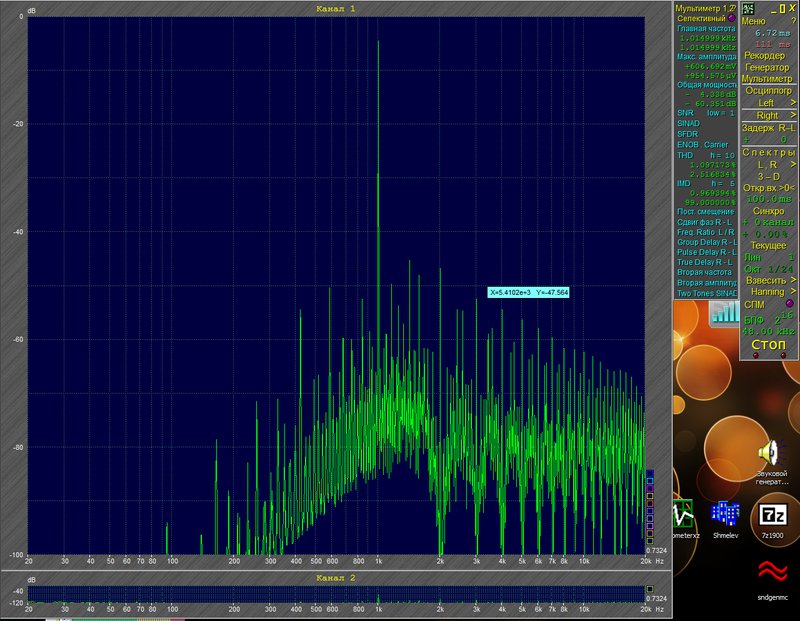Click the Откр.вх.>0< input zero button
This screenshot has width=800, height=621.
(x=768, y=188)
